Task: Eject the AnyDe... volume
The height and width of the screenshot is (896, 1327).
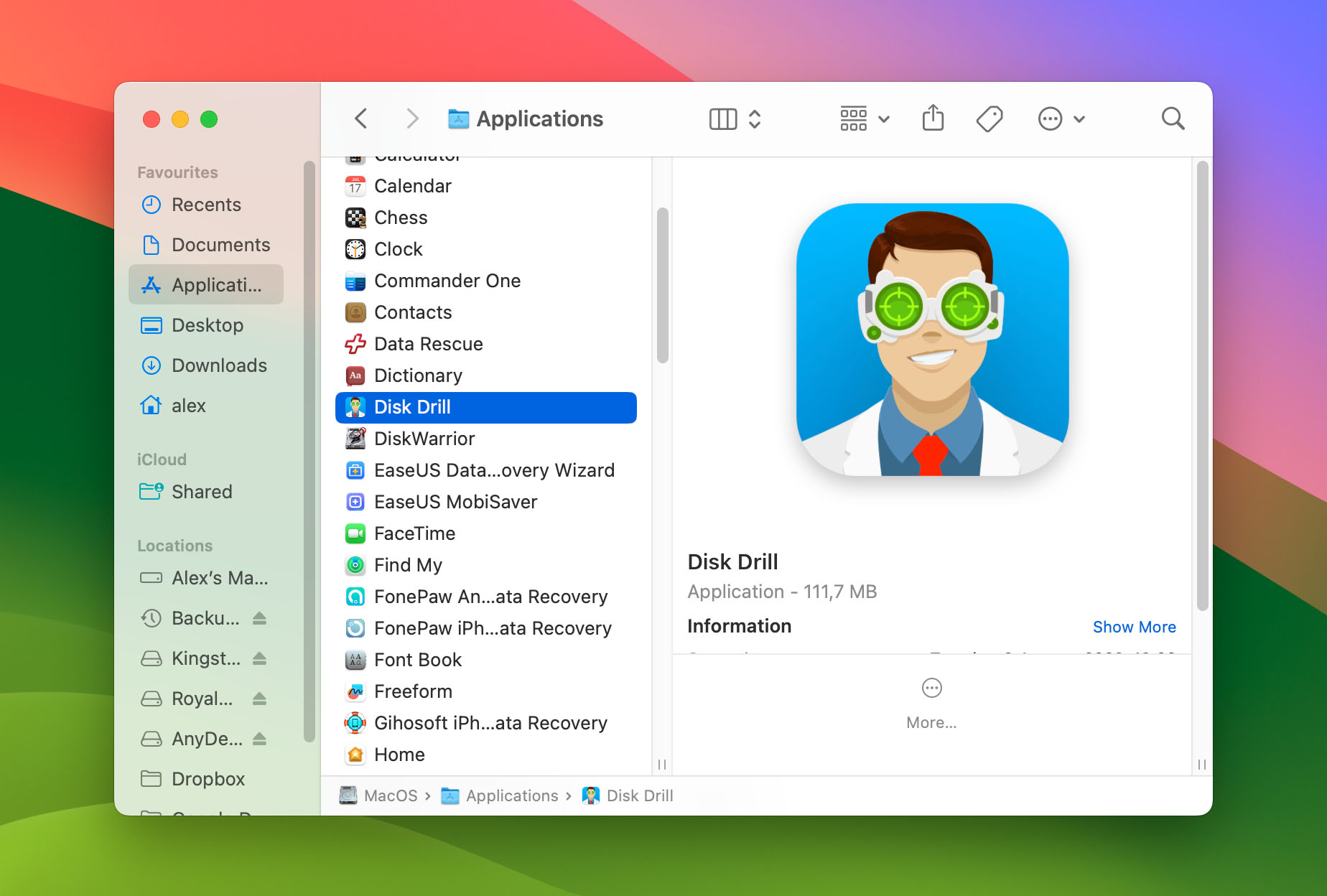Action: pyautogui.click(x=260, y=739)
